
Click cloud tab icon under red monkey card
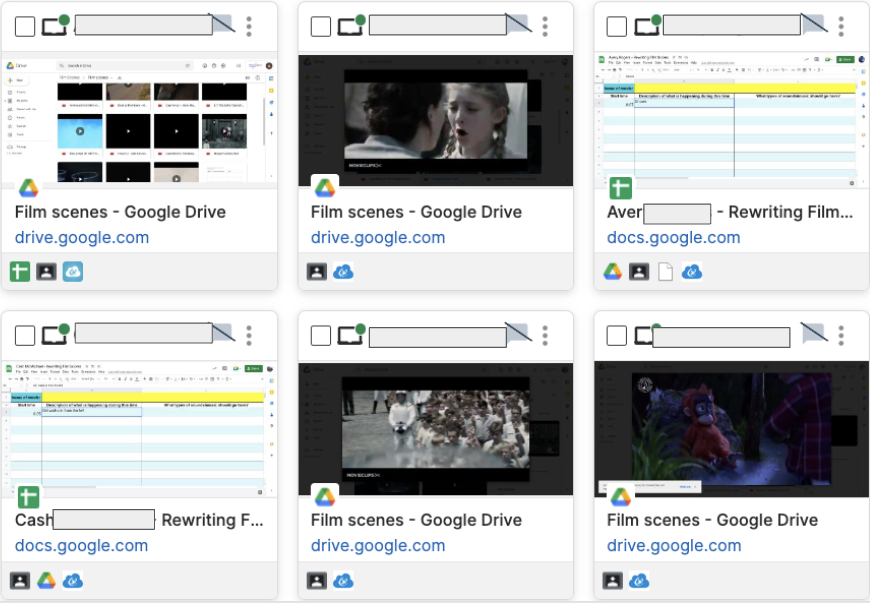pyautogui.click(x=639, y=581)
